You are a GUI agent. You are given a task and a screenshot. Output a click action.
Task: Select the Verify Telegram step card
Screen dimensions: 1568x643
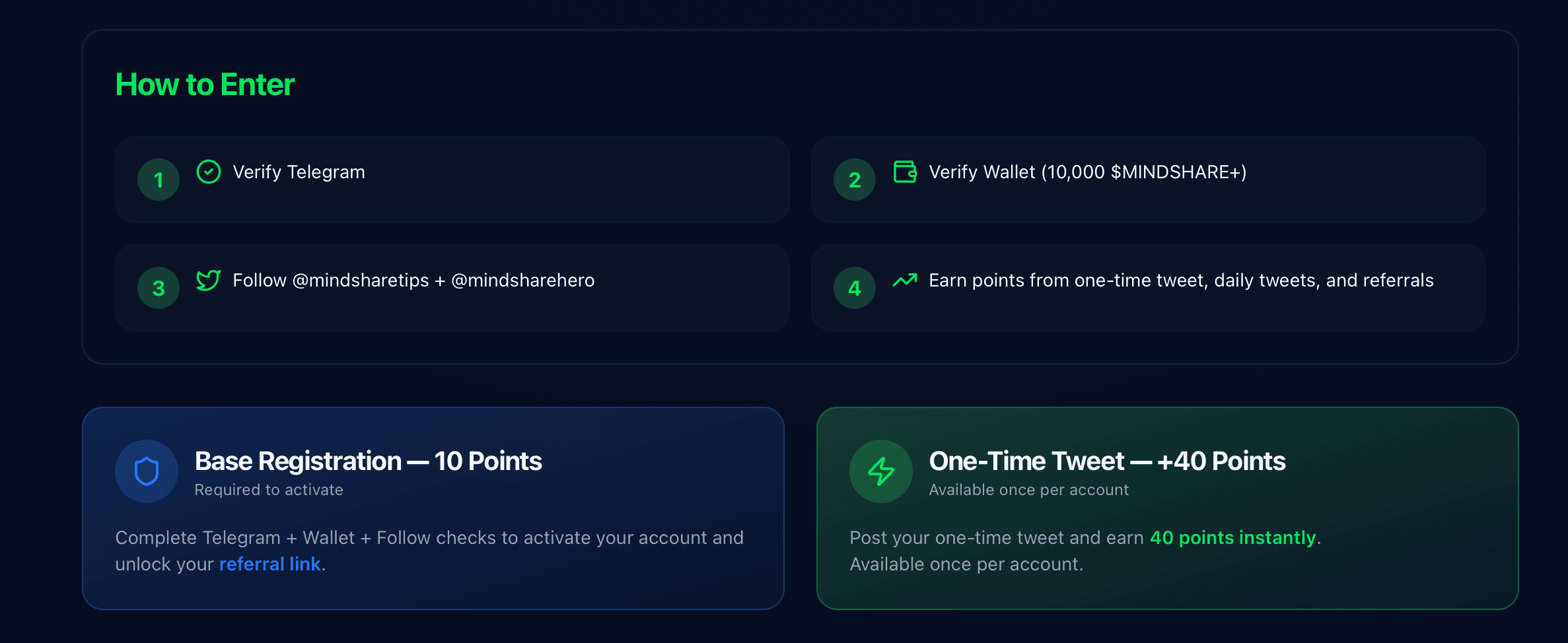[452, 179]
